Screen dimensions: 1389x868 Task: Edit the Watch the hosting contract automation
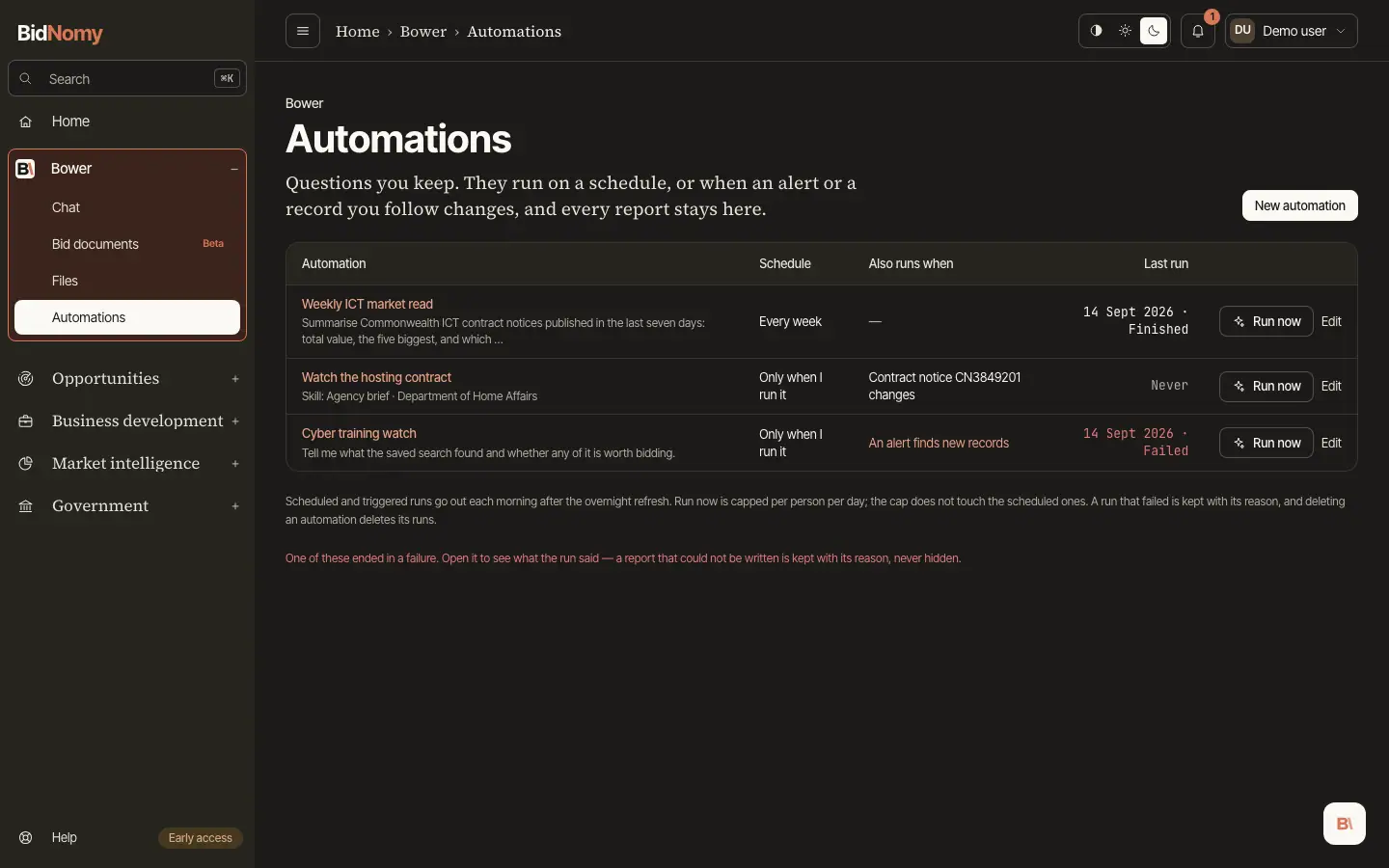pyautogui.click(x=1331, y=387)
